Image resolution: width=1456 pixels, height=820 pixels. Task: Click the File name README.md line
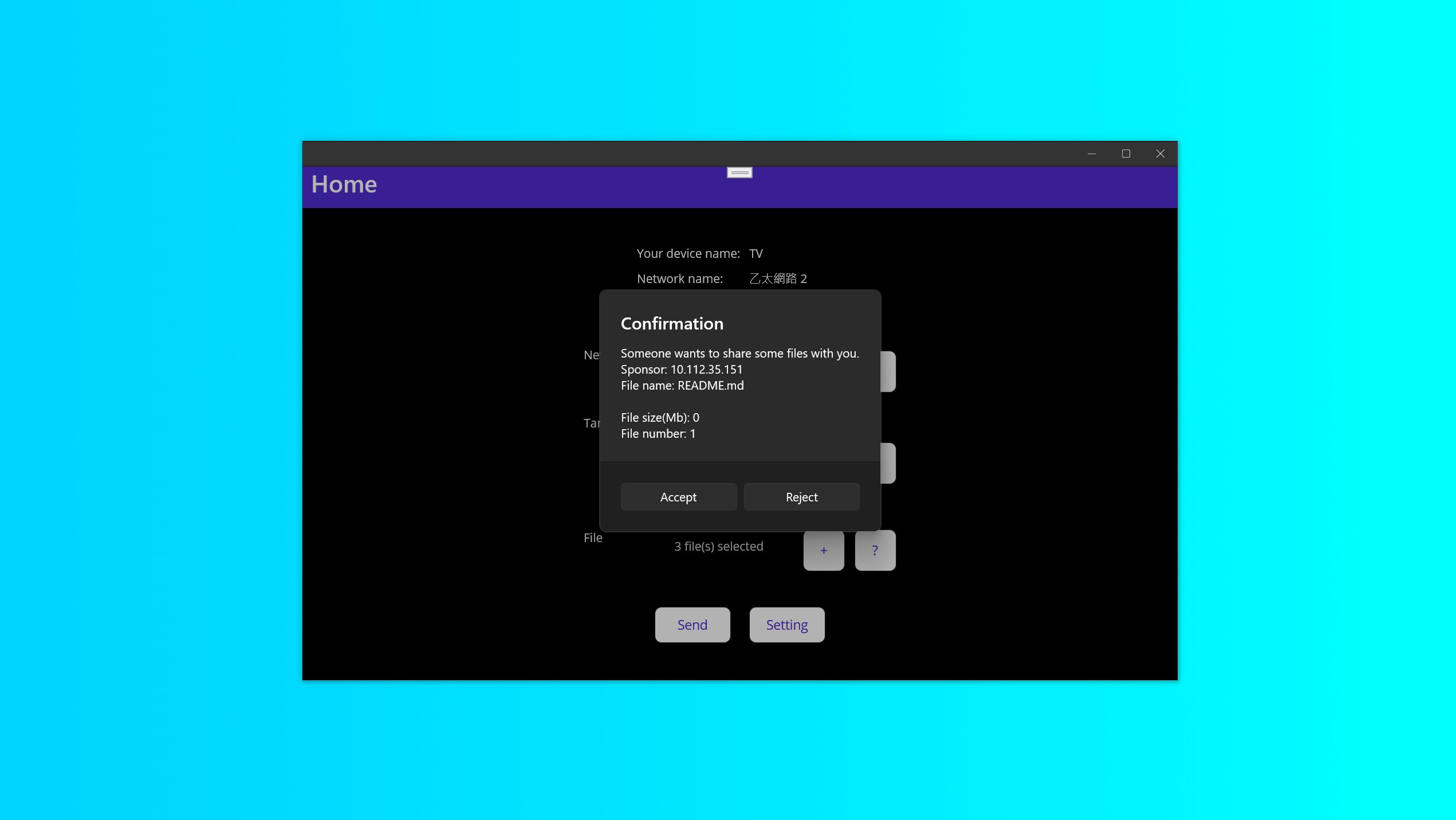click(x=682, y=386)
